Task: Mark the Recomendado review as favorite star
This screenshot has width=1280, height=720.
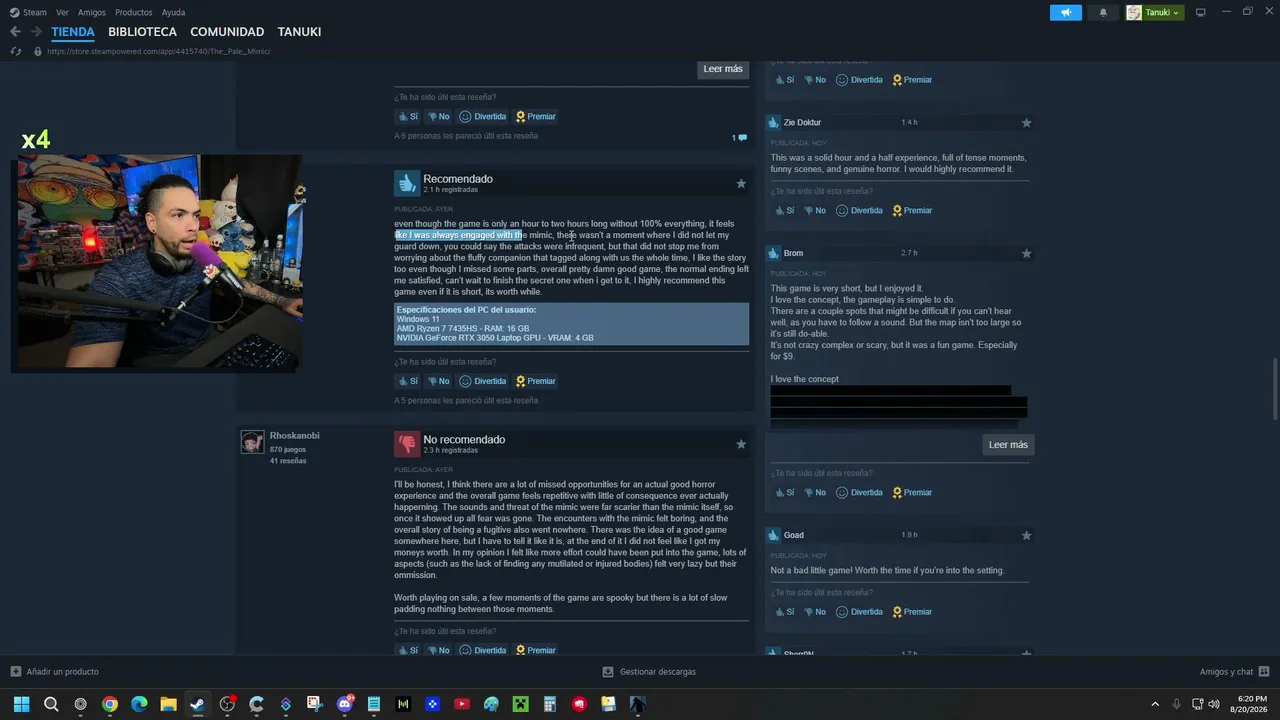Action: 741,183
